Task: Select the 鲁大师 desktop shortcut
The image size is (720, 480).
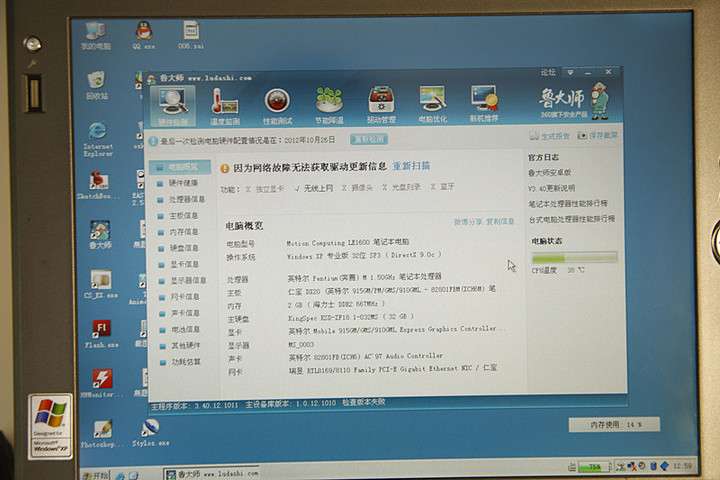Action: [x=100, y=234]
